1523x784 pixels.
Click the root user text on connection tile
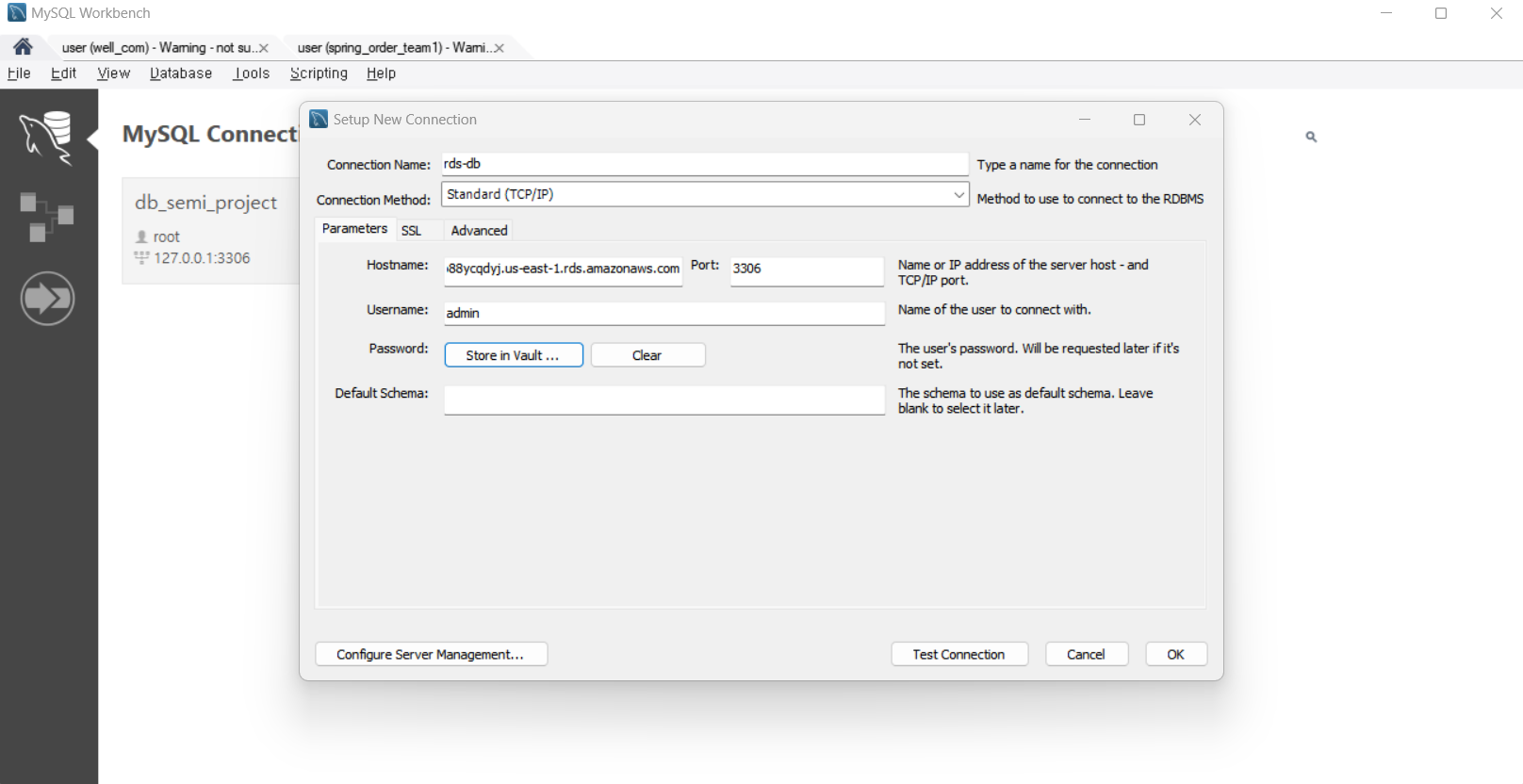(166, 237)
